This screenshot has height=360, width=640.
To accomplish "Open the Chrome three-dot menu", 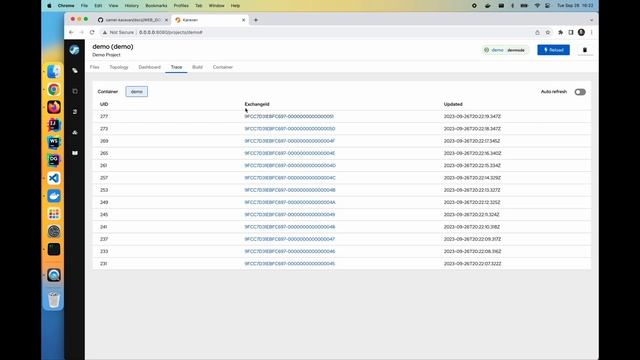I will 591,32.
